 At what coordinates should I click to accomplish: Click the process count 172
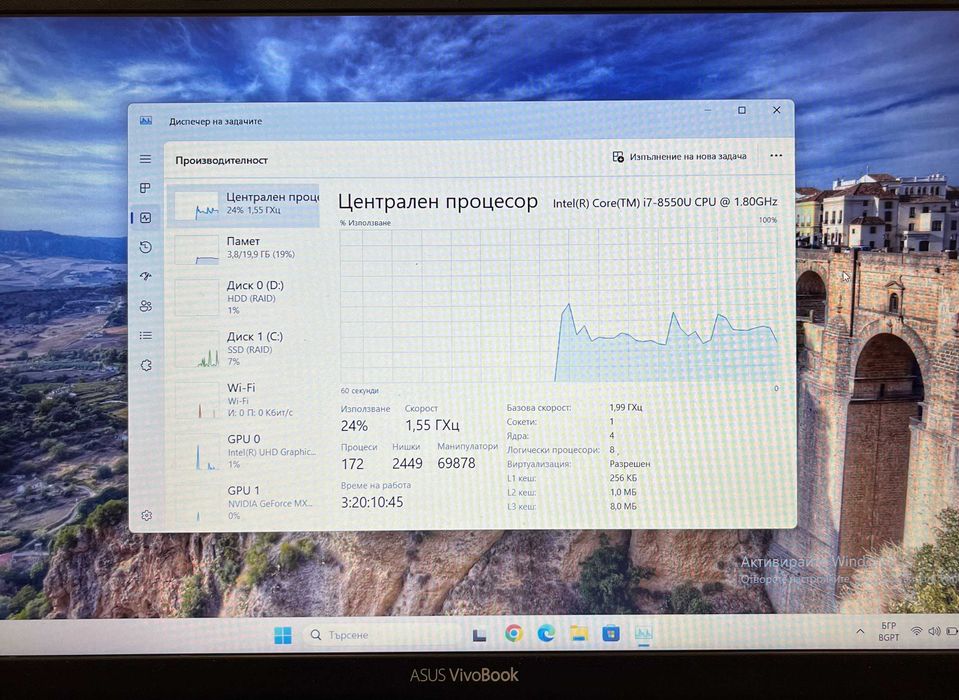pyautogui.click(x=352, y=464)
